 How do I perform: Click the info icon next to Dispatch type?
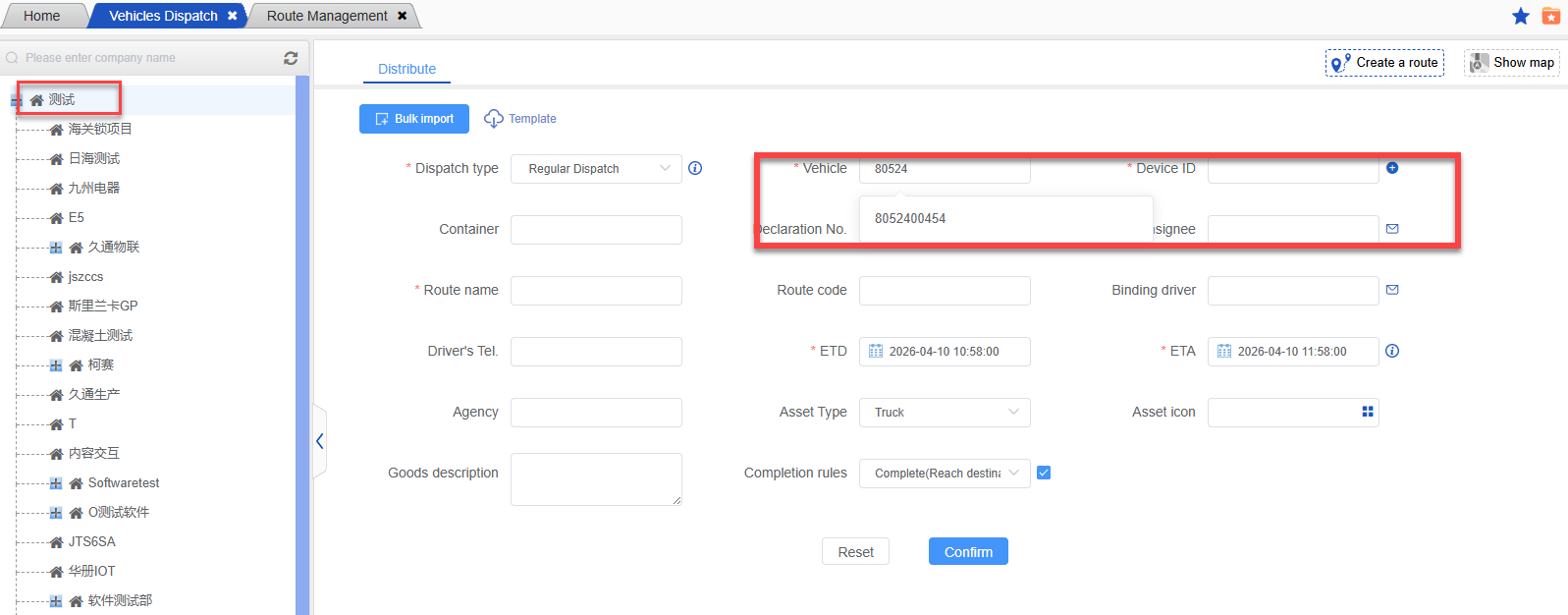tap(695, 168)
